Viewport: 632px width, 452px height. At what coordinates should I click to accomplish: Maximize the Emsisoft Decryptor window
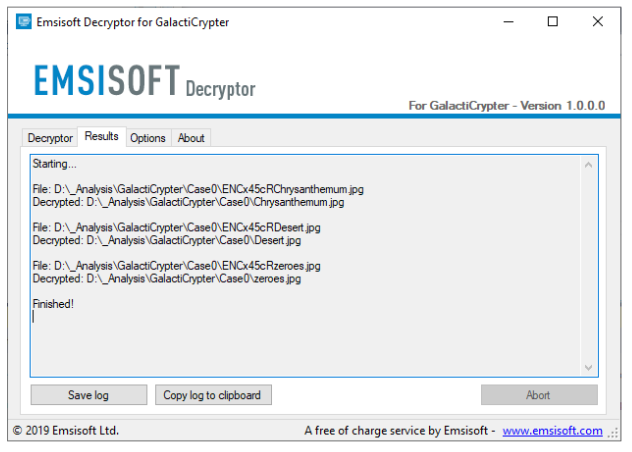553,21
